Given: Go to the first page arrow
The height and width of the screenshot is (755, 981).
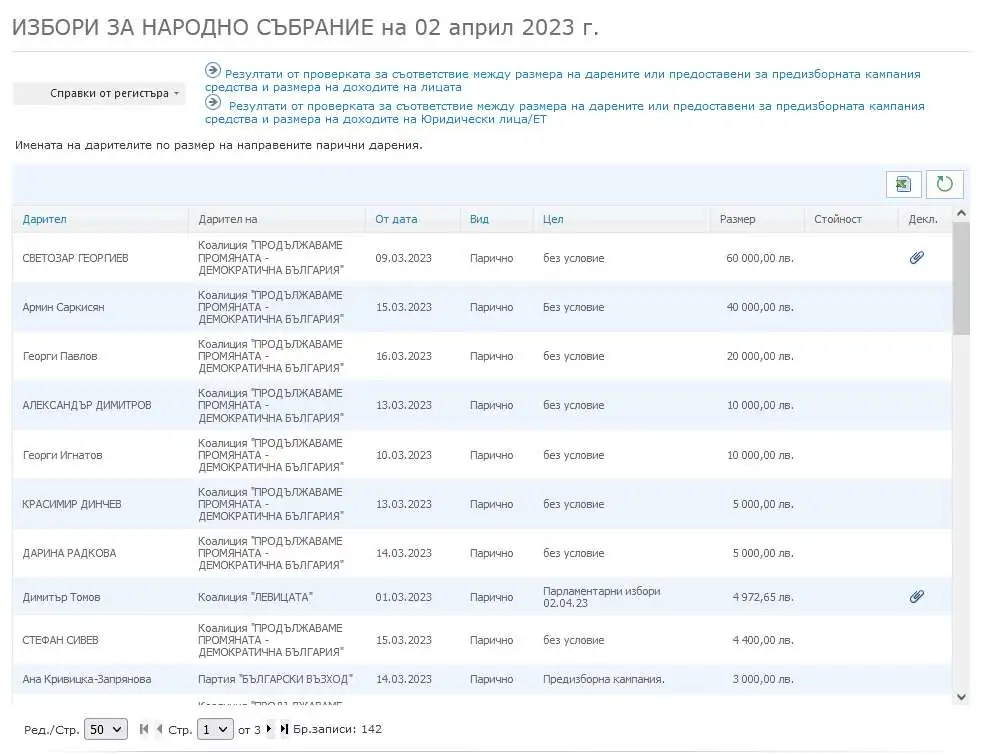Looking at the screenshot, I should pos(144,729).
